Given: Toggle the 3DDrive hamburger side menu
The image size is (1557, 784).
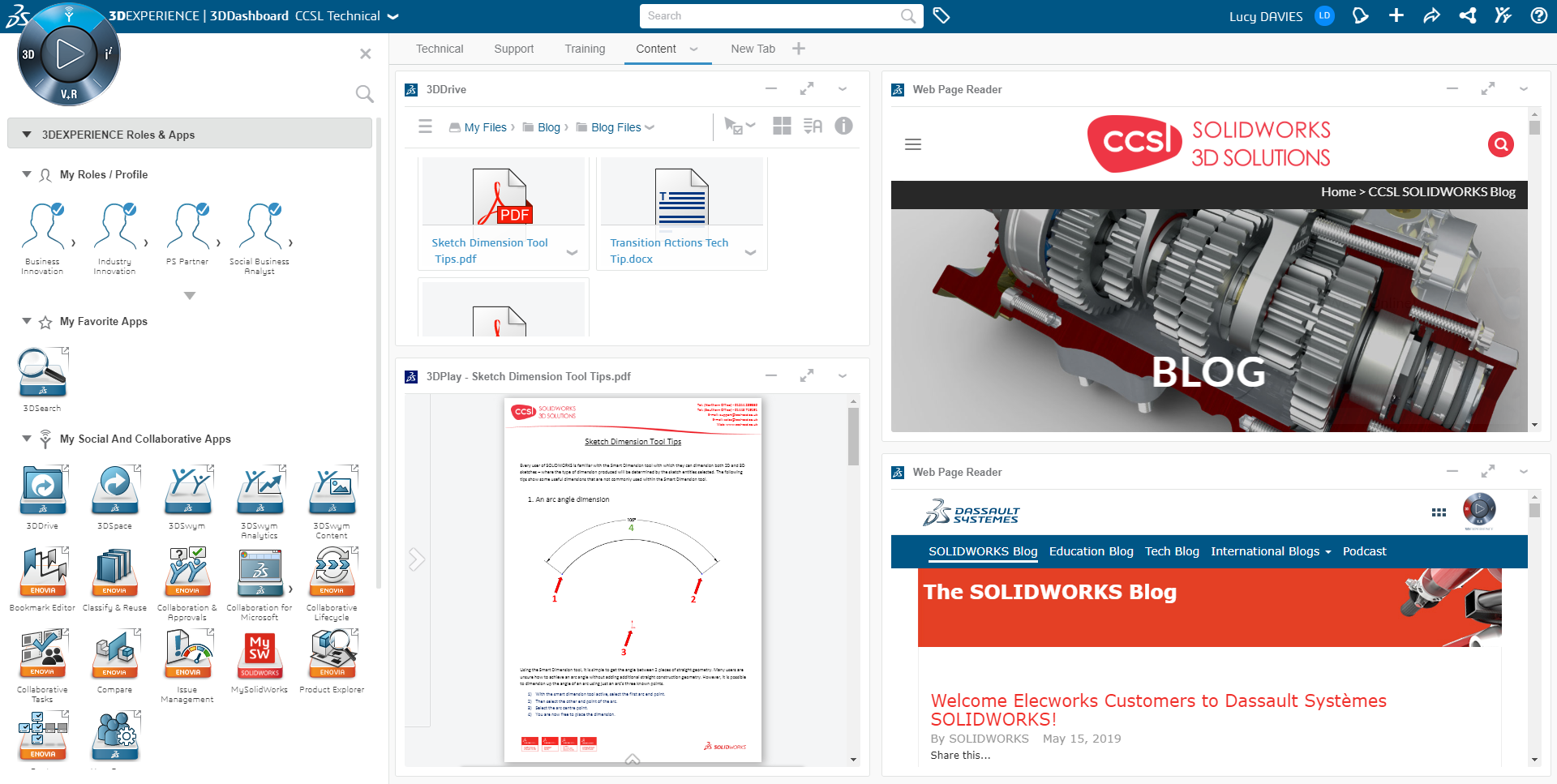Looking at the screenshot, I should [x=425, y=126].
